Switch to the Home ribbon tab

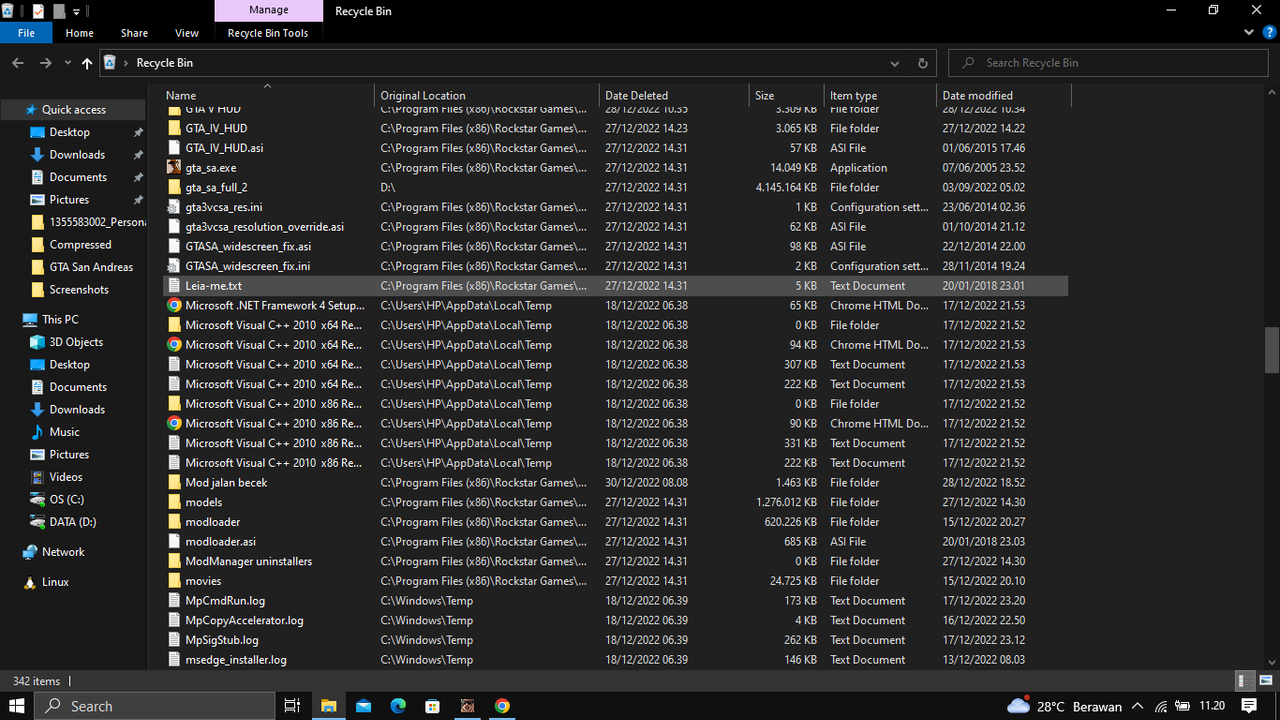(79, 33)
